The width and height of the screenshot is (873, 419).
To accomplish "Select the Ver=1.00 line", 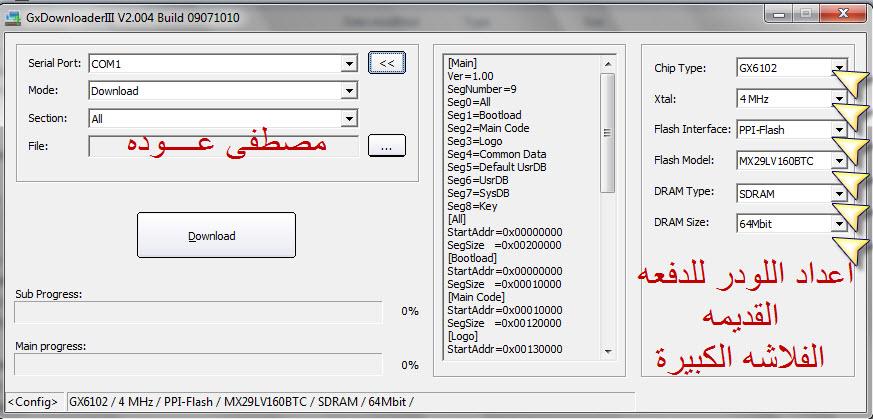I will (470, 76).
